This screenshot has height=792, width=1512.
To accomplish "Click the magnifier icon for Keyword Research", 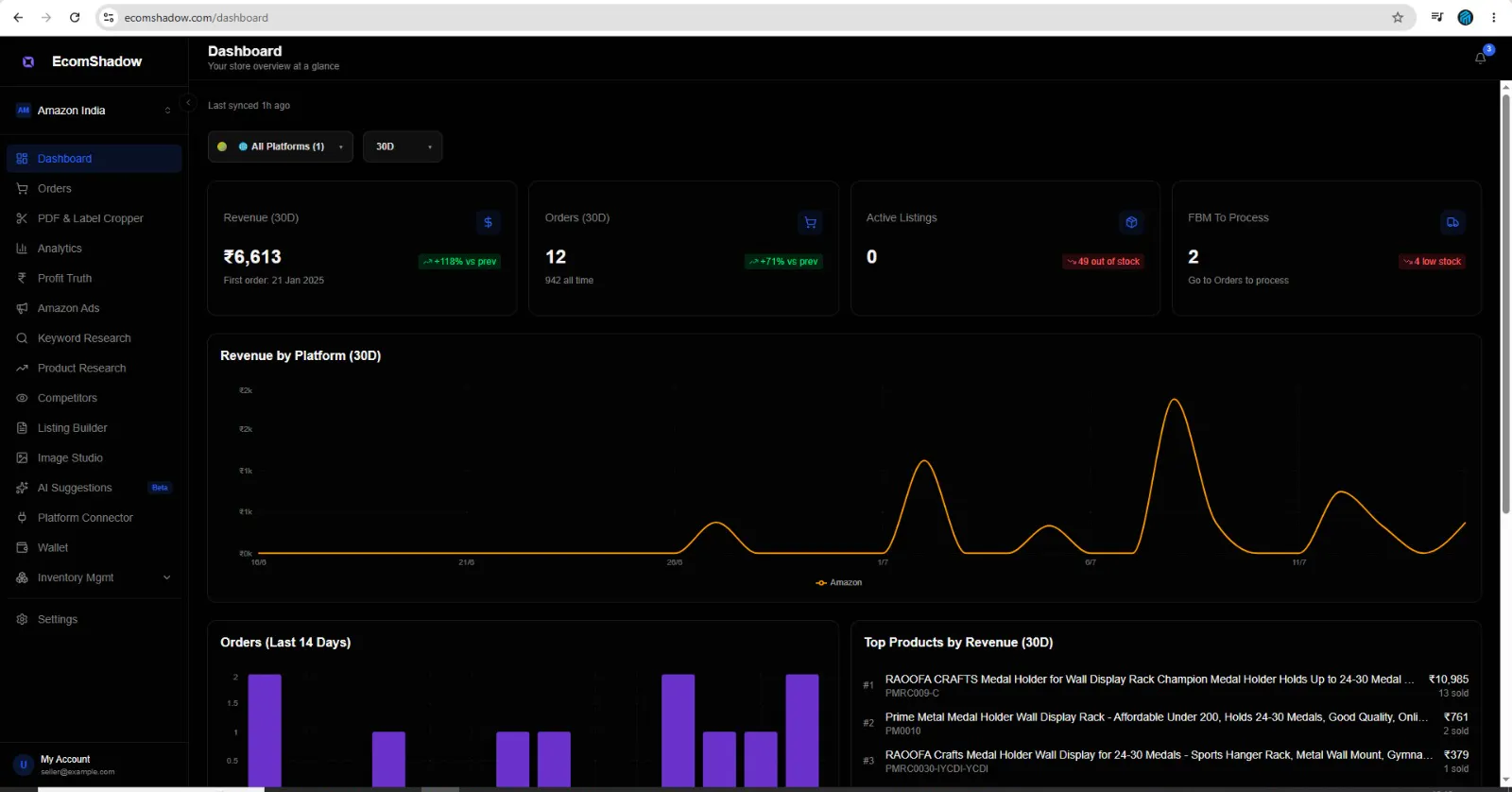I will tap(22, 338).
